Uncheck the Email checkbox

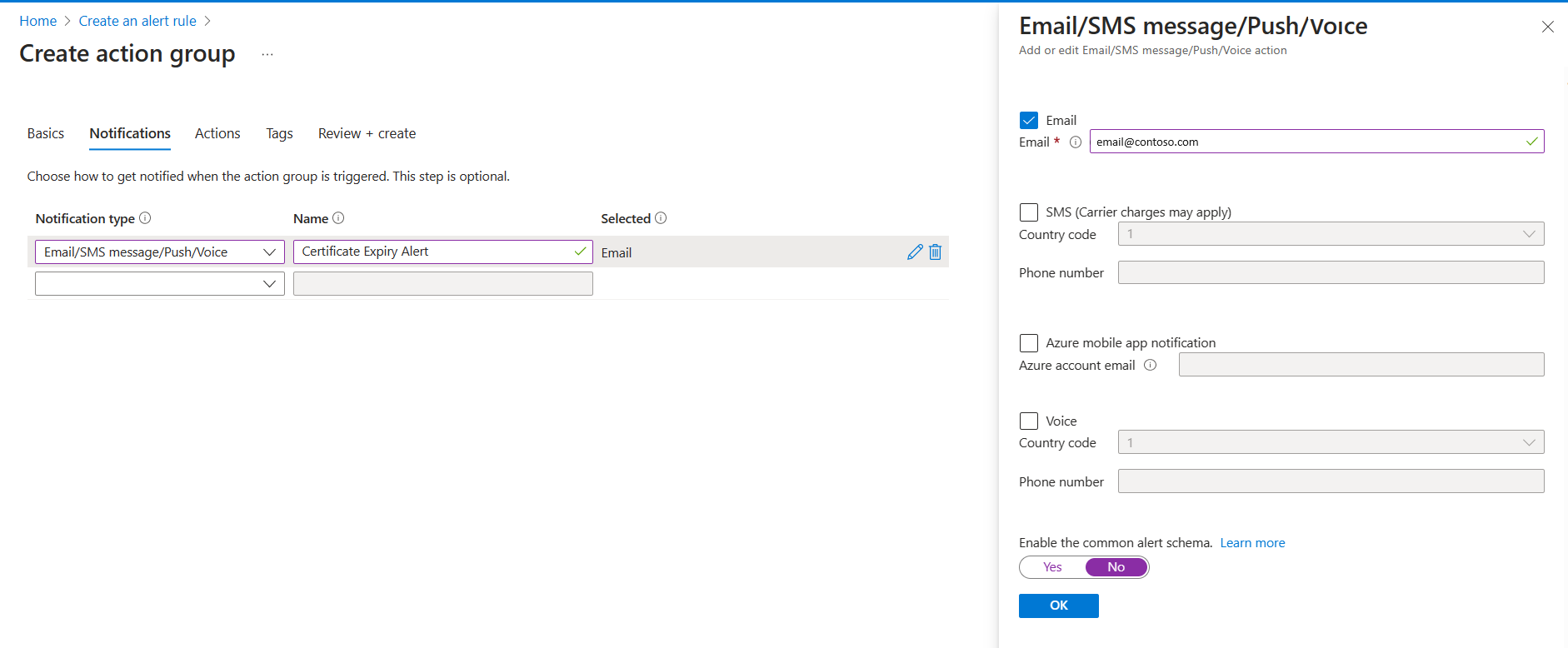click(1029, 121)
